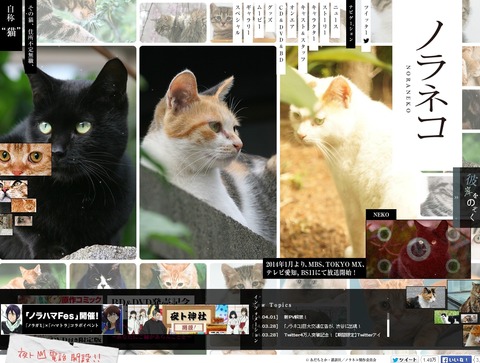Viewport: 480px width, 363px height.
Task: Click the インフォメーション vertical label
Action: 256,319
